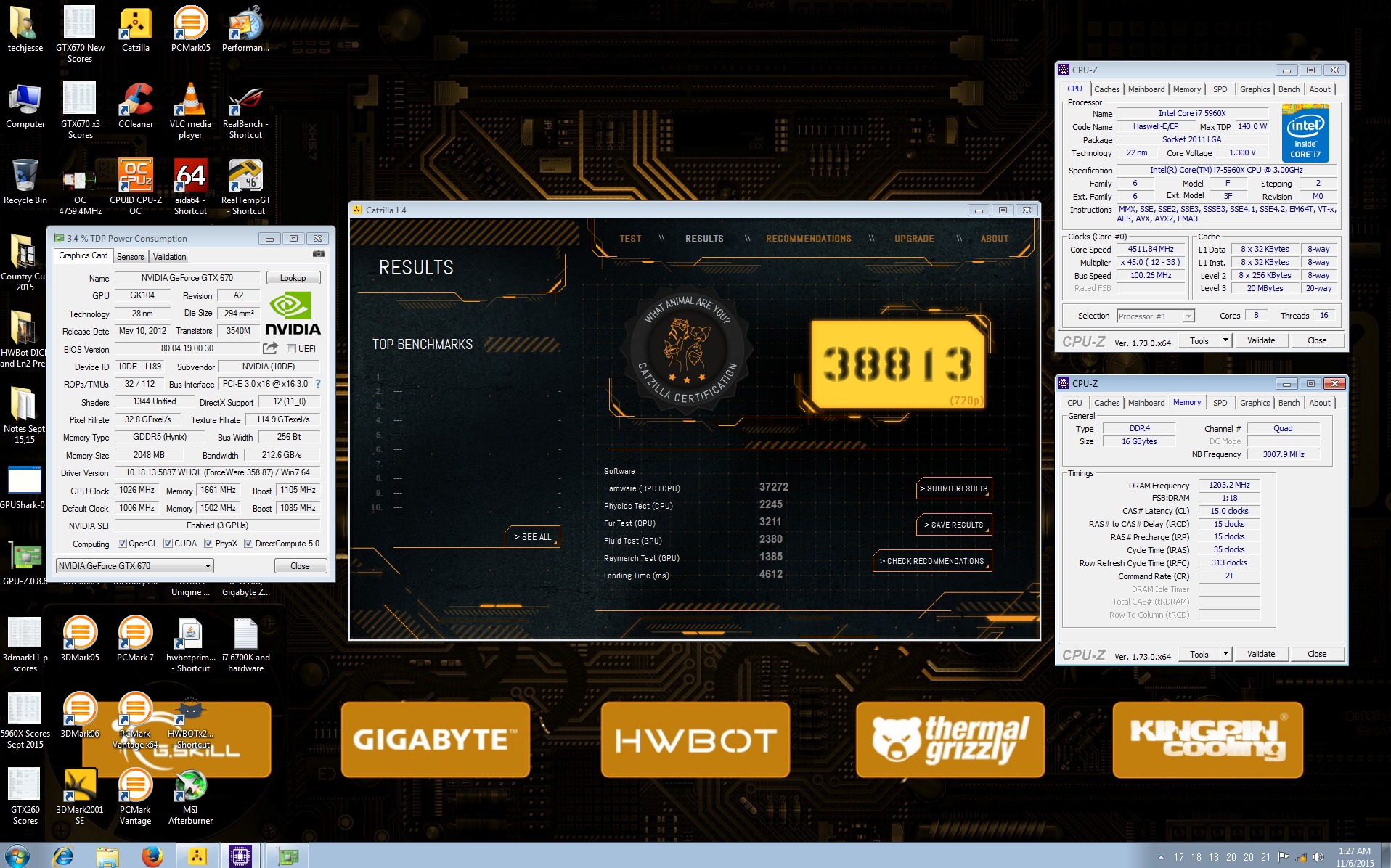Viewport: 1391px width, 868px height.
Task: Open RECOMMENDATIONS section in Catzilla
Action: point(809,239)
